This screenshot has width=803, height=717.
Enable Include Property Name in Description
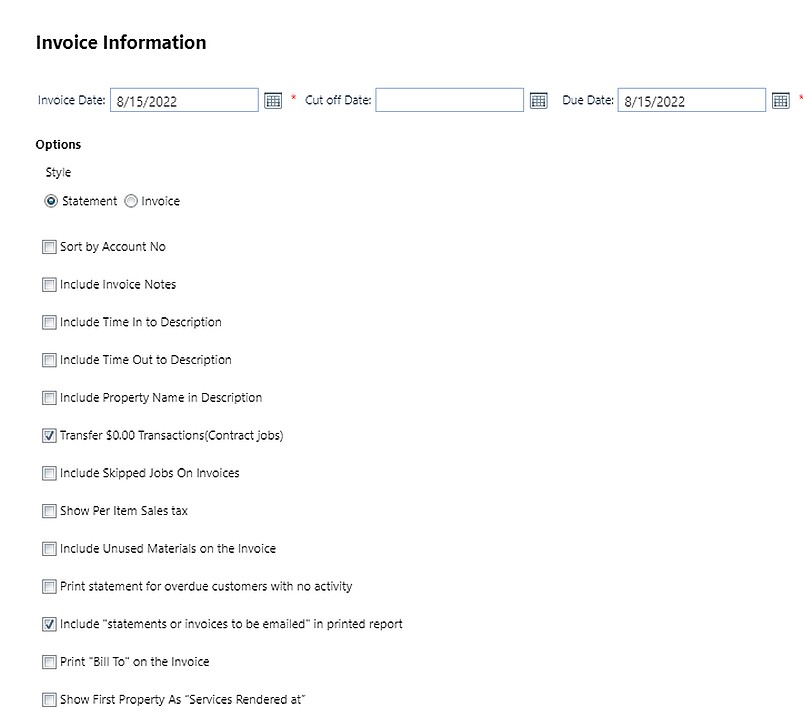49,398
